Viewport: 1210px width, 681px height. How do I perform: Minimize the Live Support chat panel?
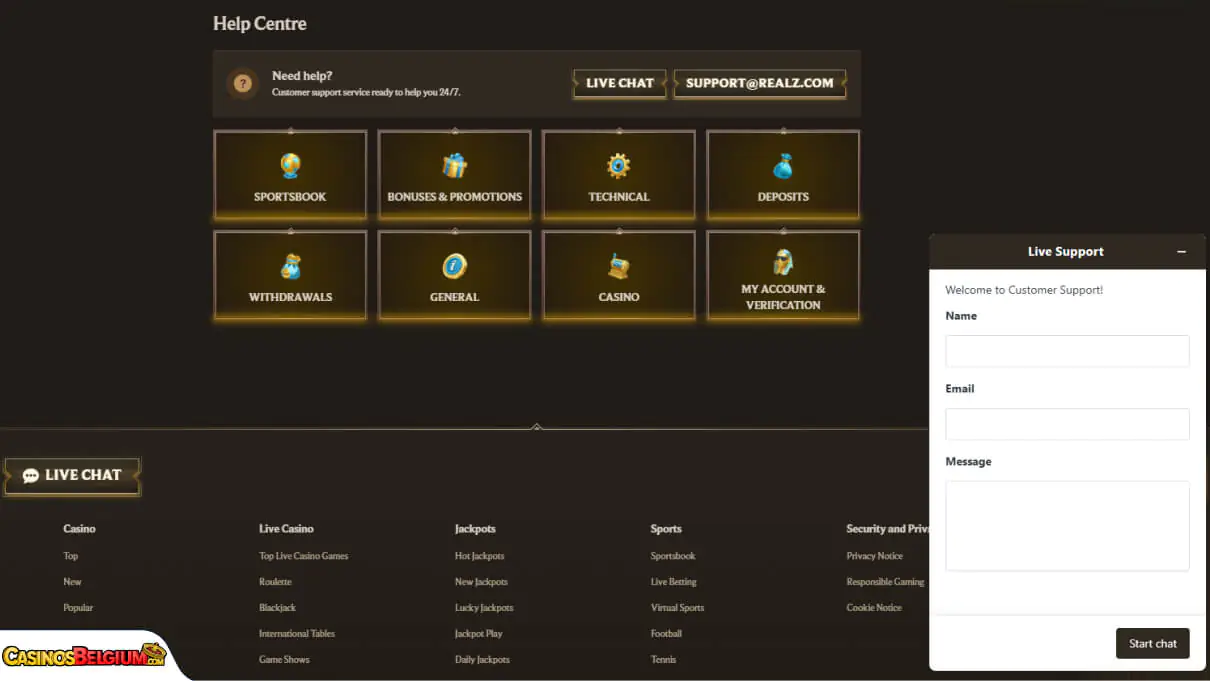click(1181, 252)
